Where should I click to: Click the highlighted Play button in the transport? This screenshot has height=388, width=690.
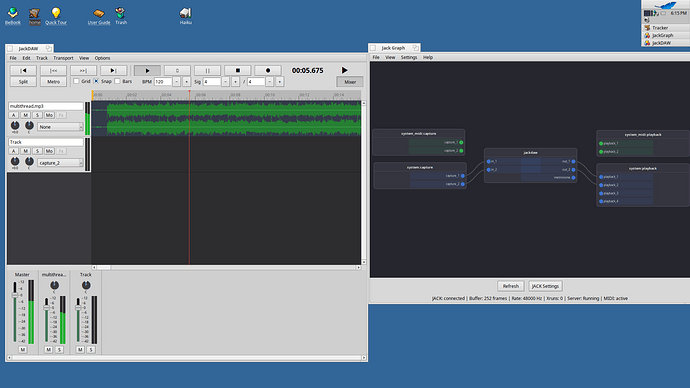(x=147, y=70)
